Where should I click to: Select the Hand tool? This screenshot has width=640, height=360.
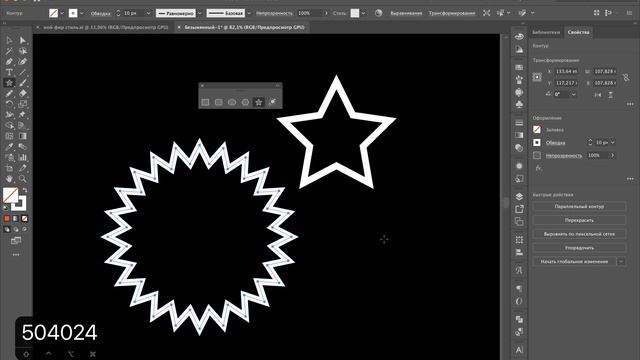pyautogui.click(x=9, y=179)
